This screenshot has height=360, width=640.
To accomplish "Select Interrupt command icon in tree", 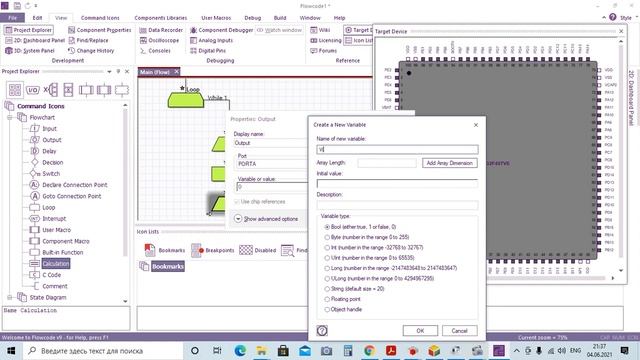I will (x=49, y=219).
